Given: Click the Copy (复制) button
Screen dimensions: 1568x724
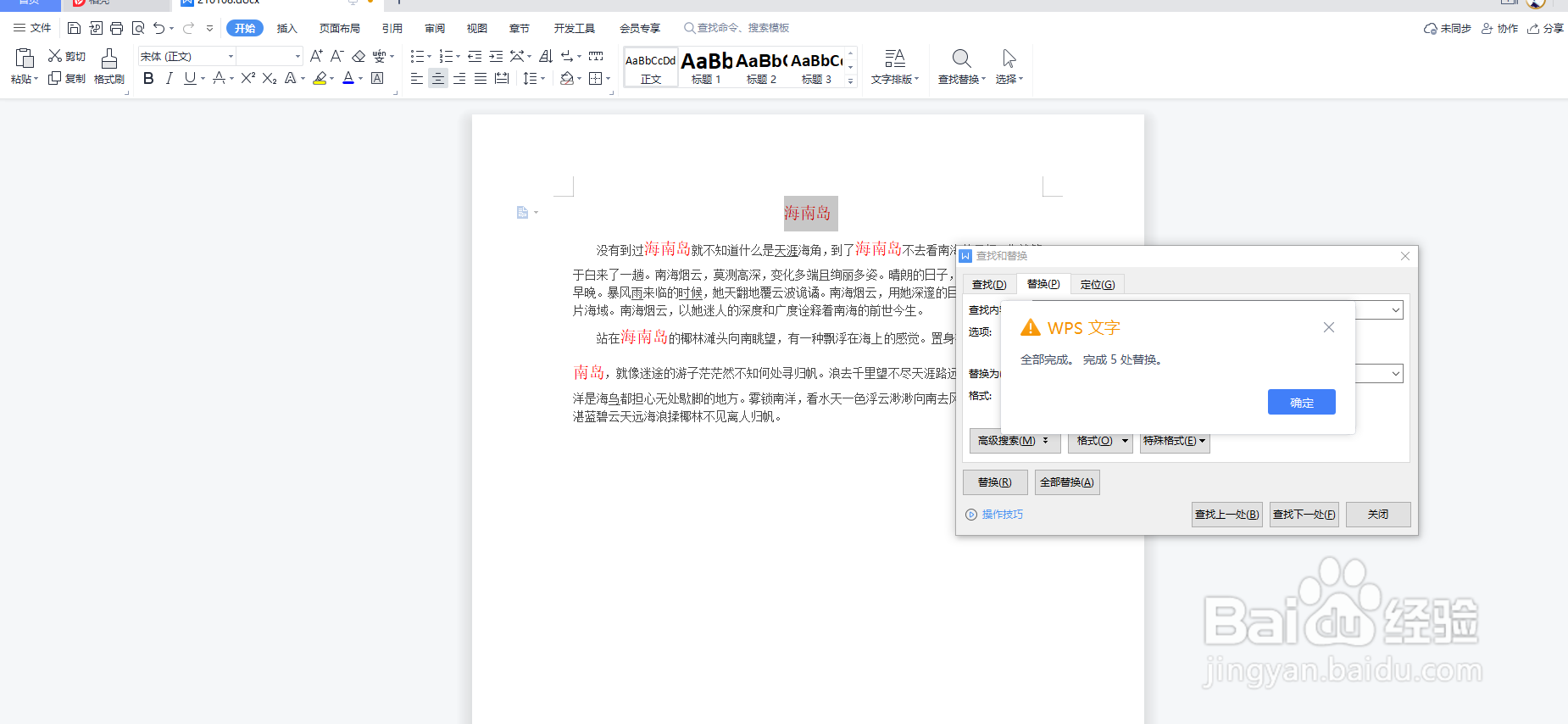Looking at the screenshot, I should [66, 78].
